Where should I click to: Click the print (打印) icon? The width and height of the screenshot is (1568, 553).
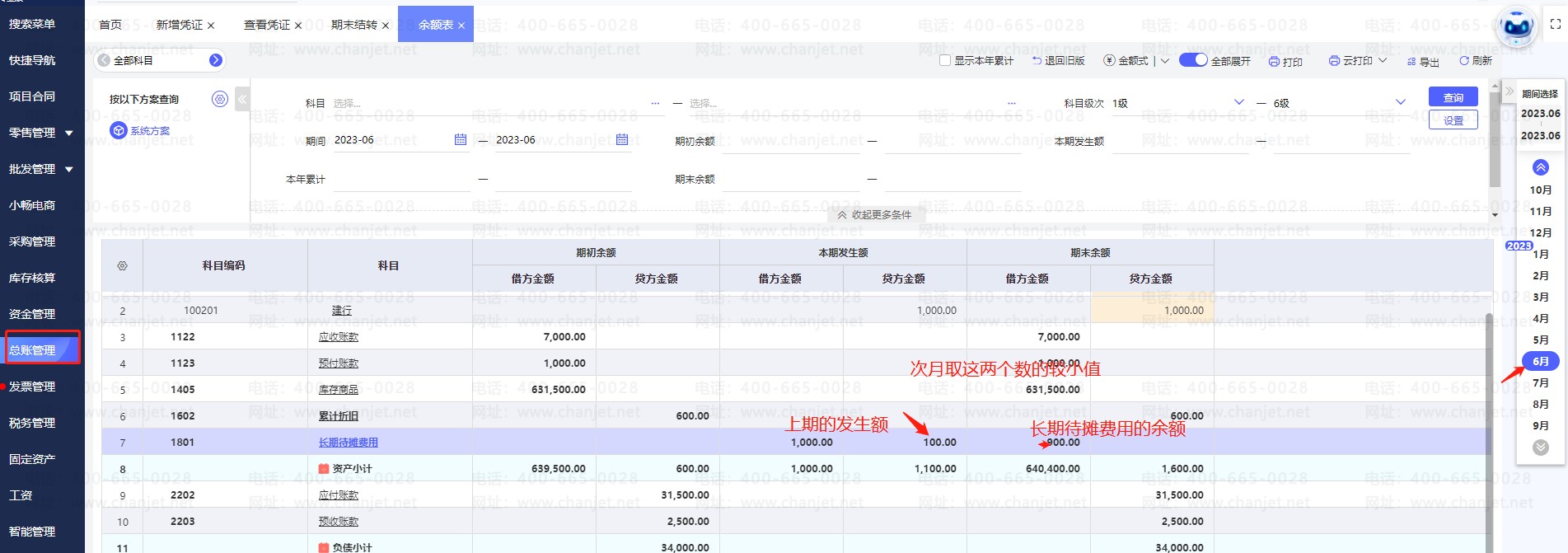pyautogui.click(x=1274, y=62)
